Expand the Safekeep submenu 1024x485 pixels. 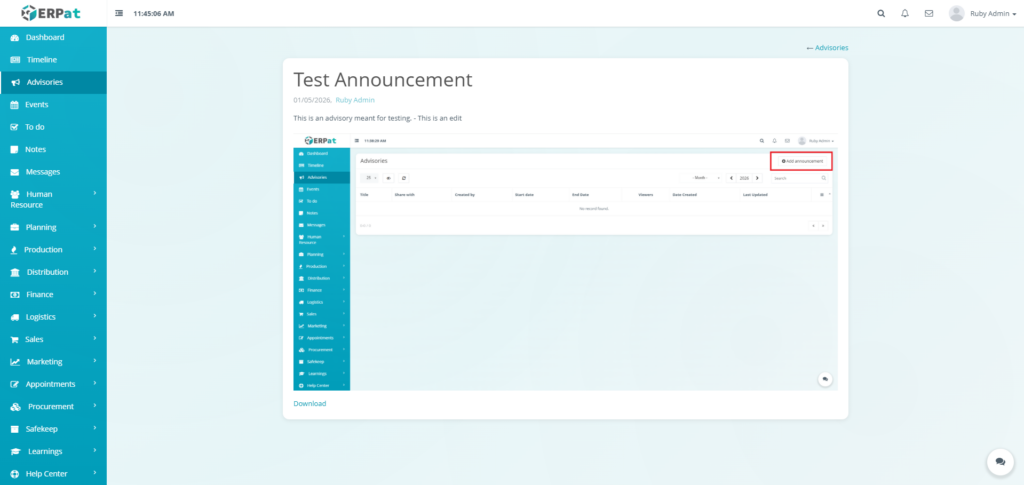pyautogui.click(x=95, y=428)
